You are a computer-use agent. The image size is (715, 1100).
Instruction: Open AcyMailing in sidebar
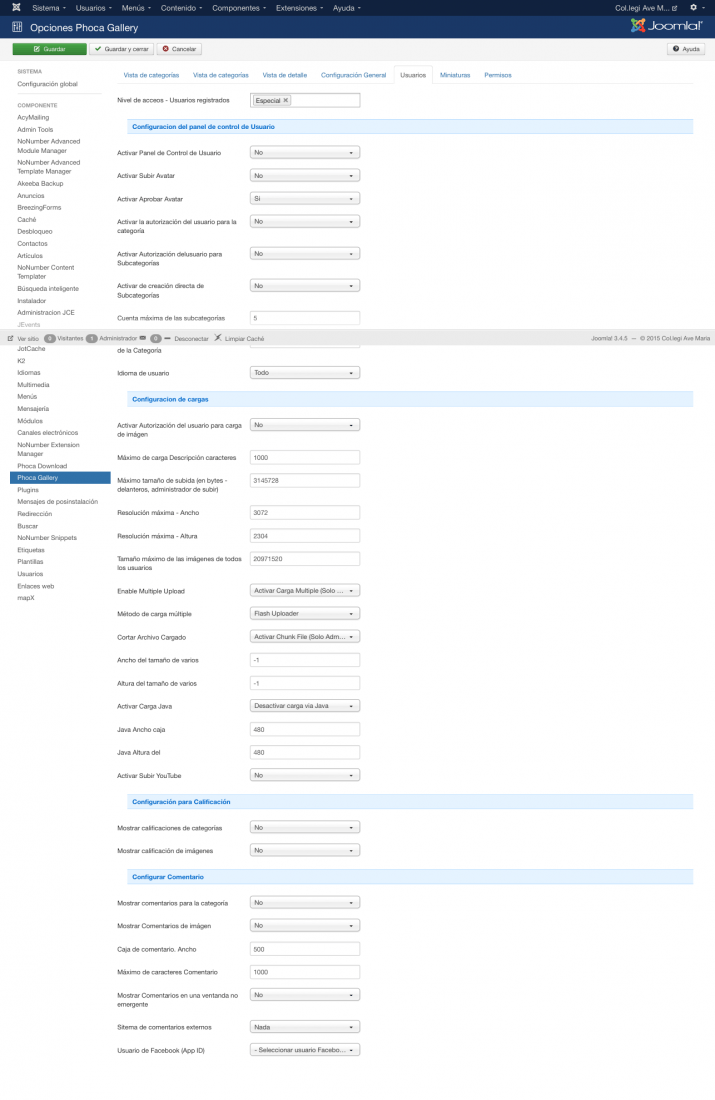[33, 118]
